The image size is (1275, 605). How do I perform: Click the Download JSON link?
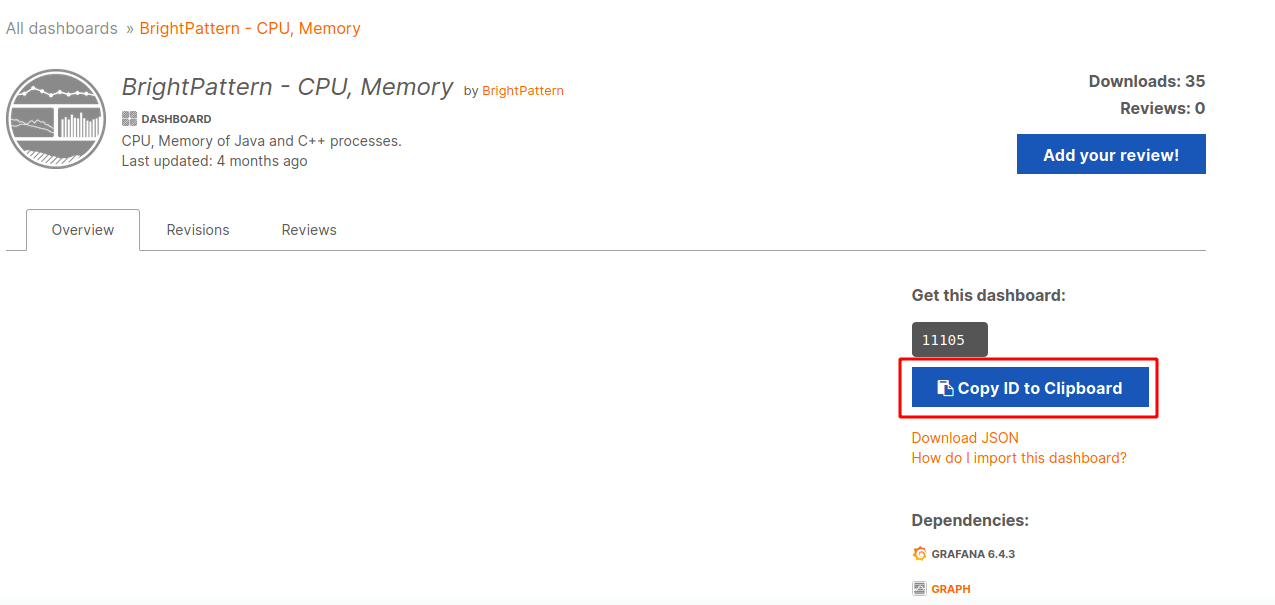pos(965,438)
